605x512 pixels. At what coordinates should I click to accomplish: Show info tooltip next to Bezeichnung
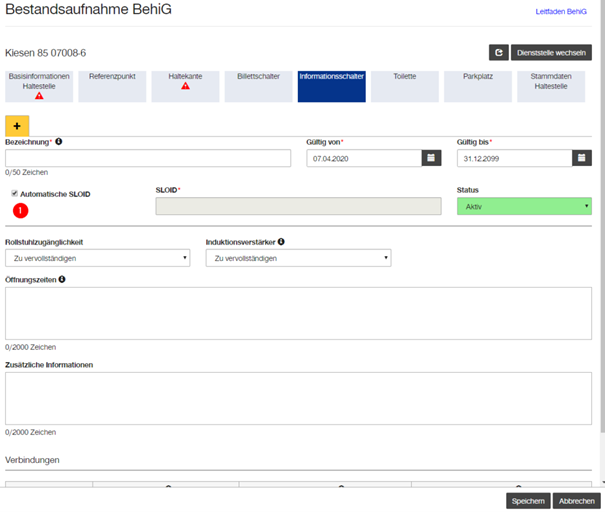tap(59, 142)
